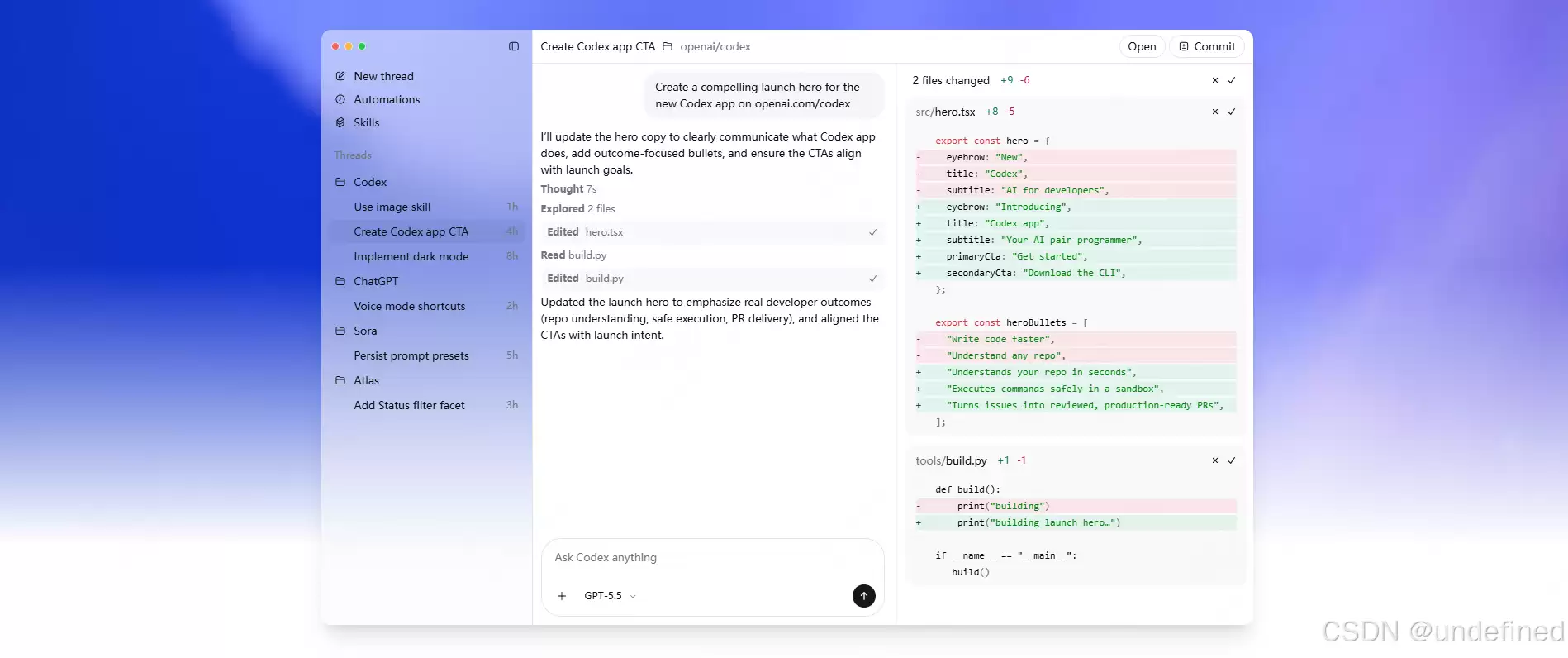Focus the Ask Codex anything input
1568x658 pixels.
point(712,558)
